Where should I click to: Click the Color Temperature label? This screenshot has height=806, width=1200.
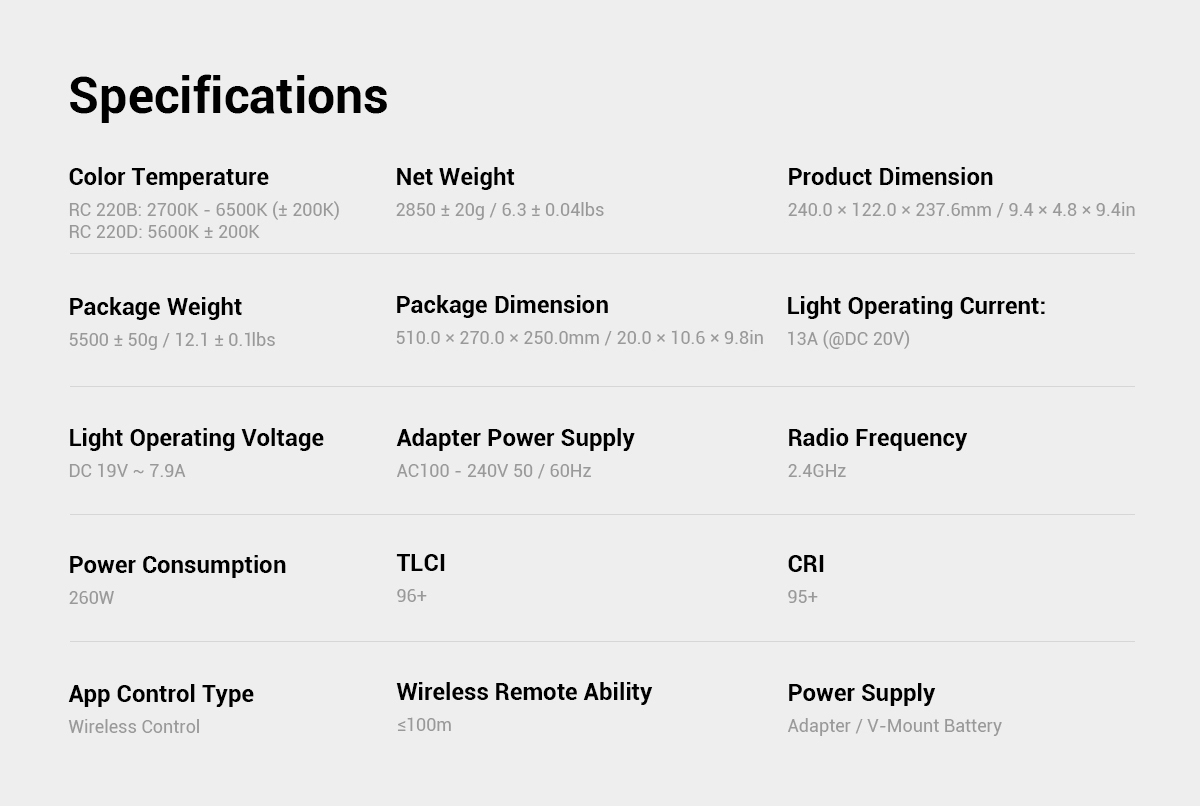tap(168, 177)
